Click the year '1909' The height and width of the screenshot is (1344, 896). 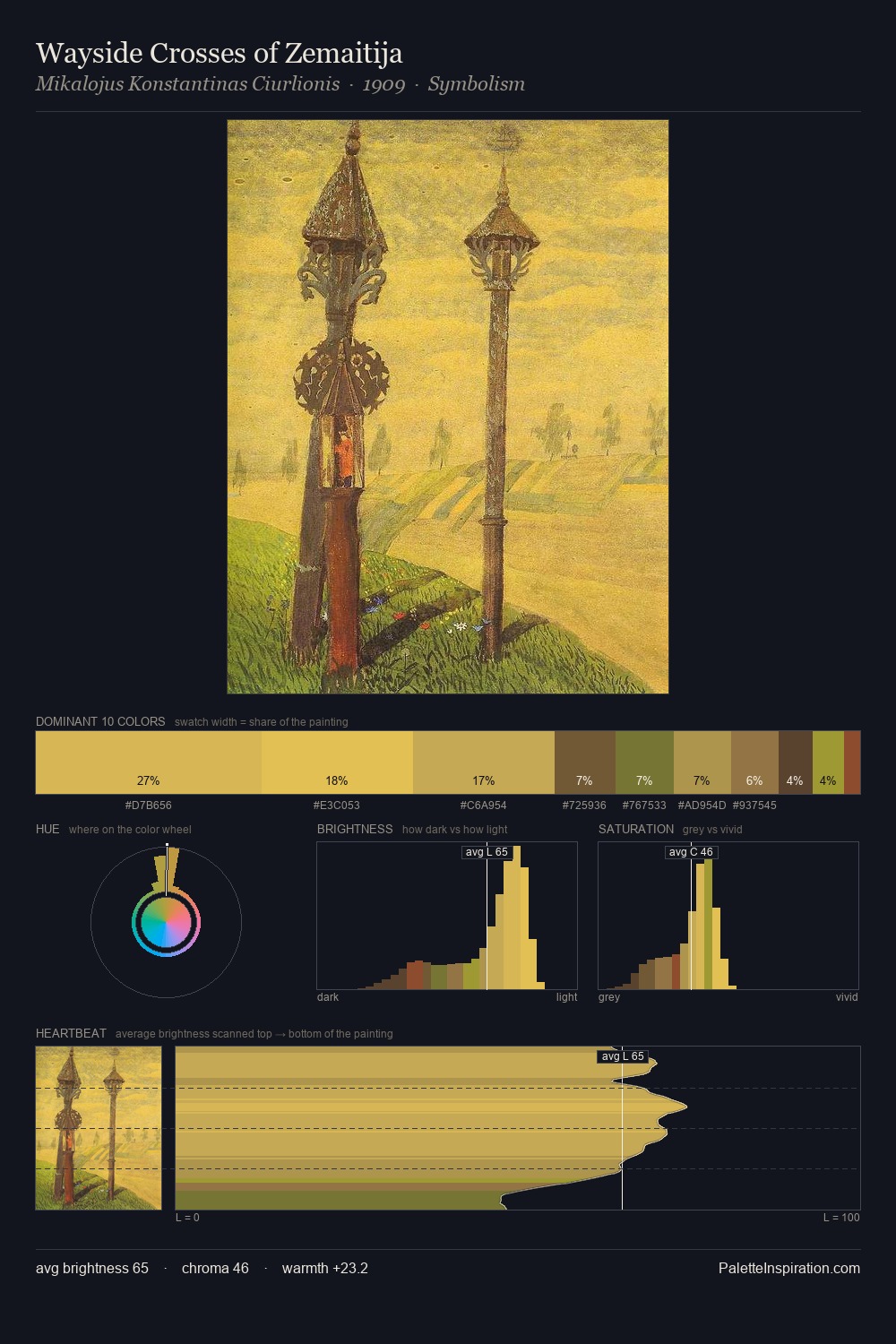coord(383,84)
